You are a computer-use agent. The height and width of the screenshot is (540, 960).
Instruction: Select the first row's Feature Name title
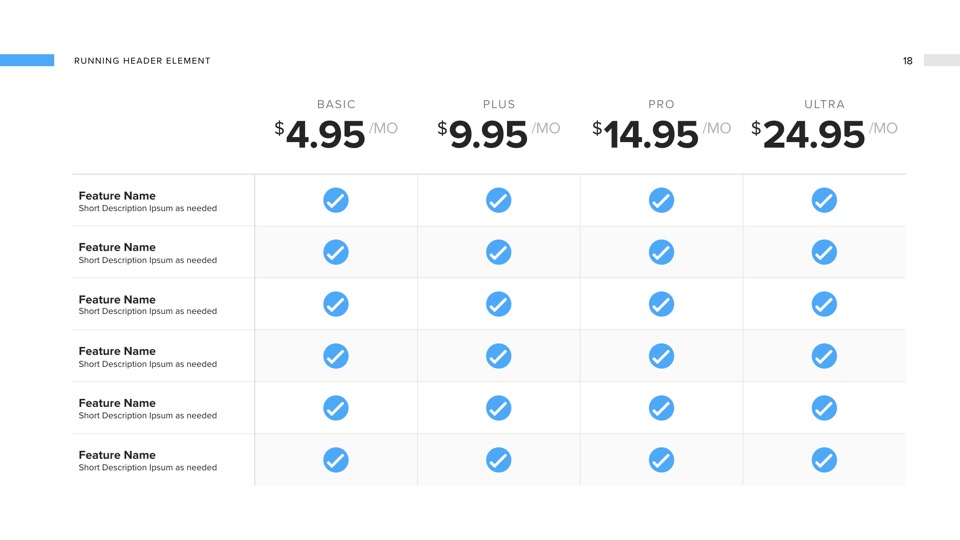pos(117,195)
